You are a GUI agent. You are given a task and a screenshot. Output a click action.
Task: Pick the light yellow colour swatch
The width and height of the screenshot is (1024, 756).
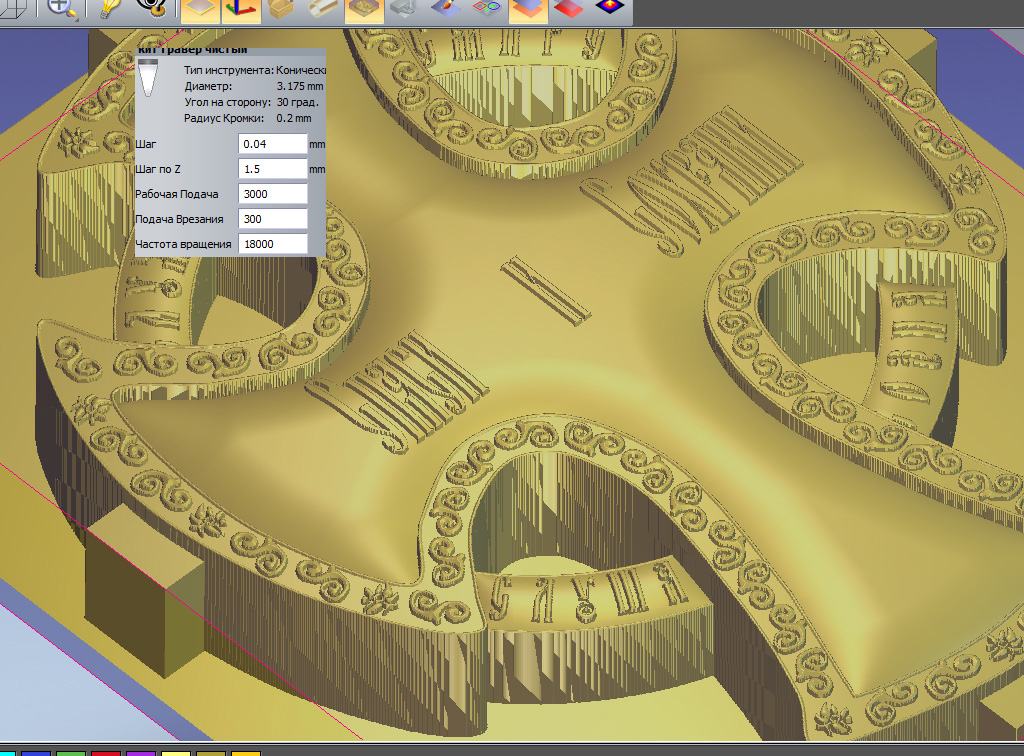pyautogui.click(x=176, y=753)
